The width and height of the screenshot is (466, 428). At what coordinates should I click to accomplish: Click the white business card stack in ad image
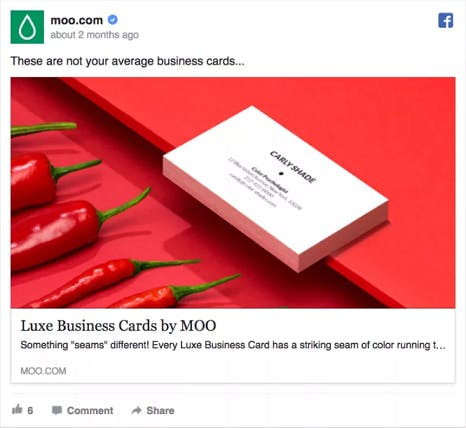pos(273,189)
